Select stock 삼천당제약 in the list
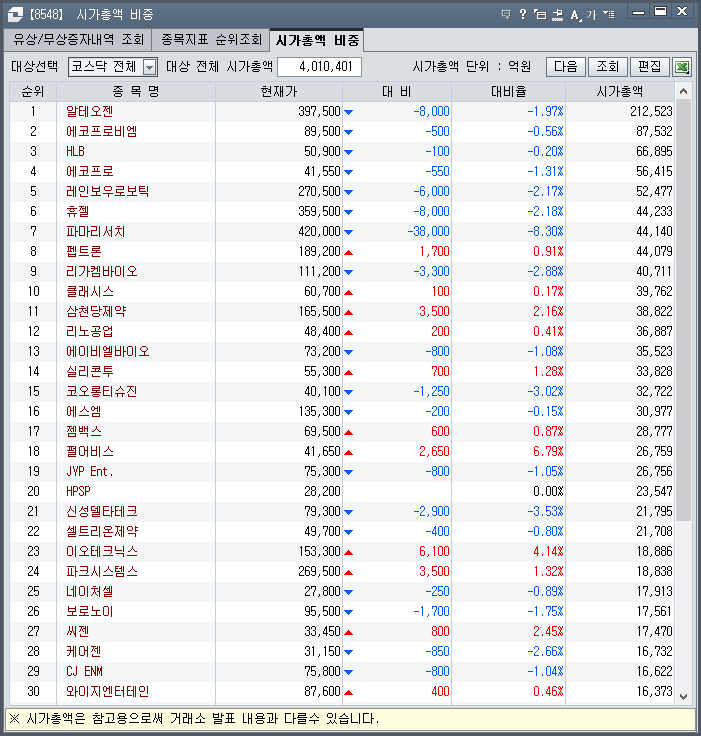Viewport: 701px width, 736px height. 96,312
